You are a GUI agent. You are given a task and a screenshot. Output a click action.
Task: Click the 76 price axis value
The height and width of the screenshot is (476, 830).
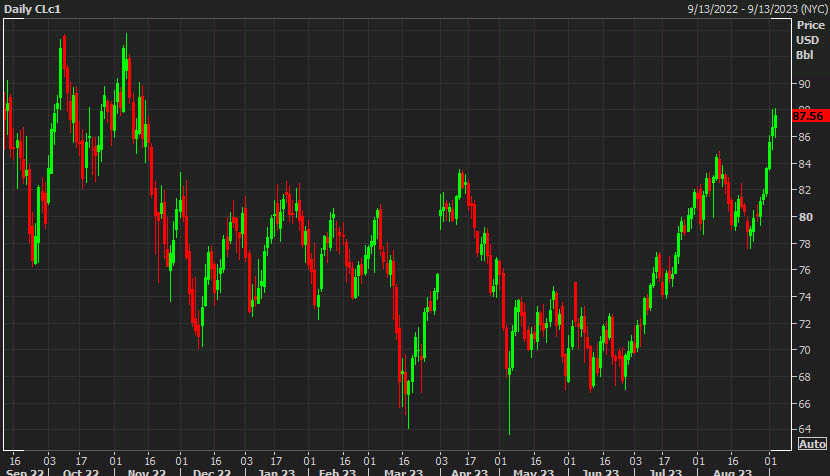click(x=805, y=270)
